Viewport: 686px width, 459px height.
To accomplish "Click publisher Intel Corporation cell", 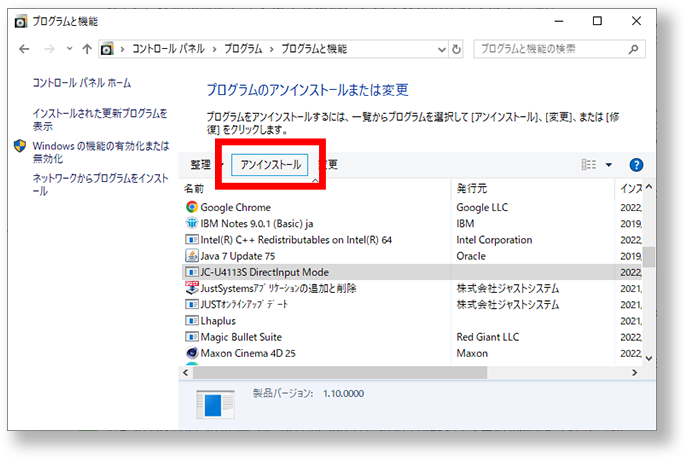I will [494, 240].
